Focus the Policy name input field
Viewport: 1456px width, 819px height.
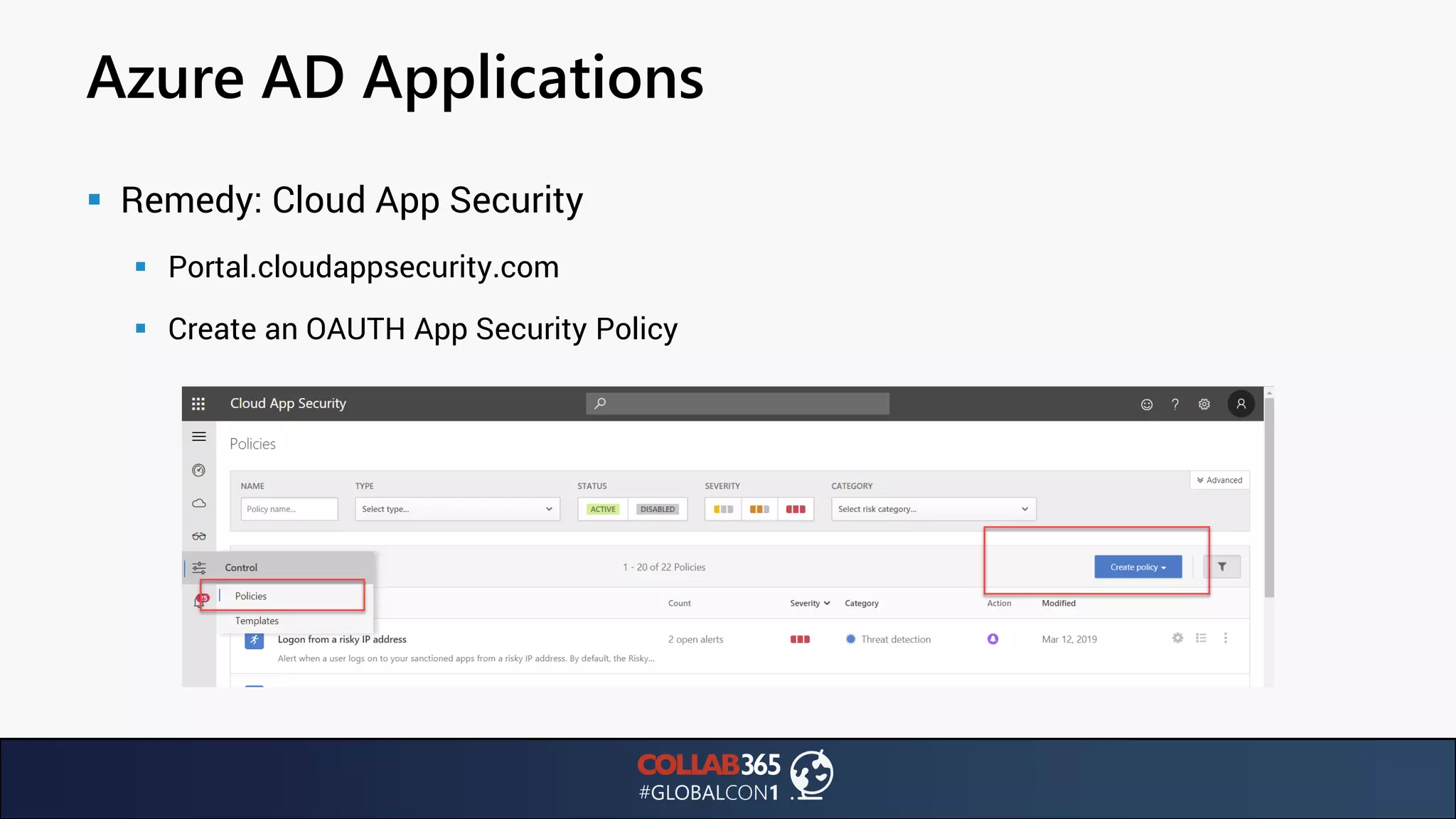[289, 509]
